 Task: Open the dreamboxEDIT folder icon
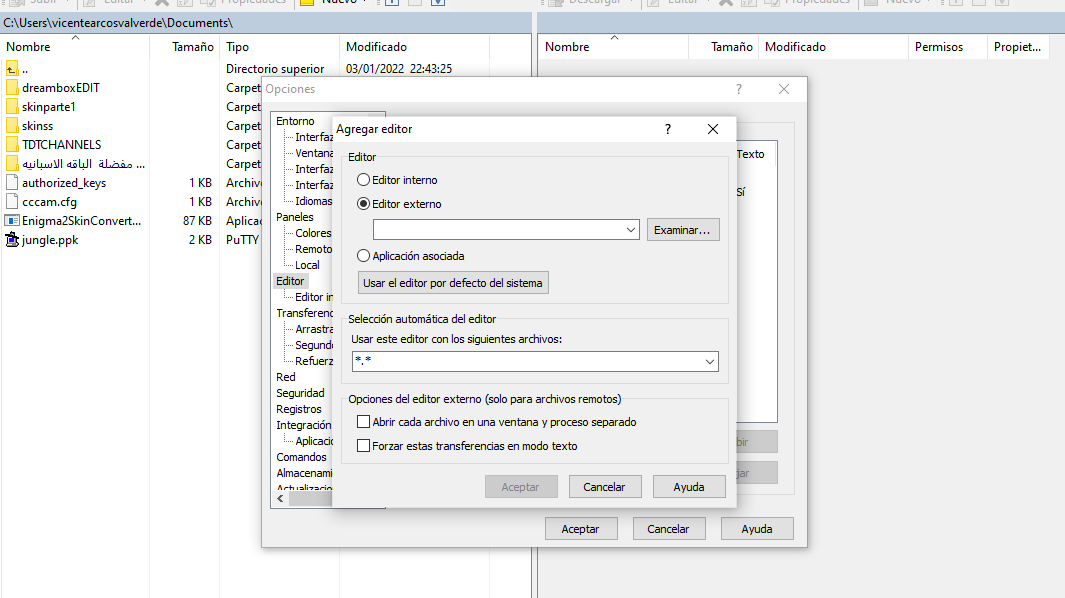[x=12, y=87]
